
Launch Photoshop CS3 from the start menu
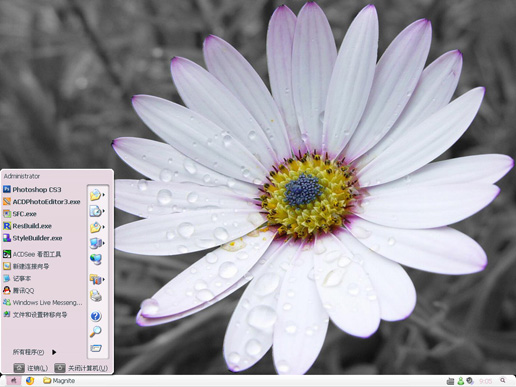[37, 190]
